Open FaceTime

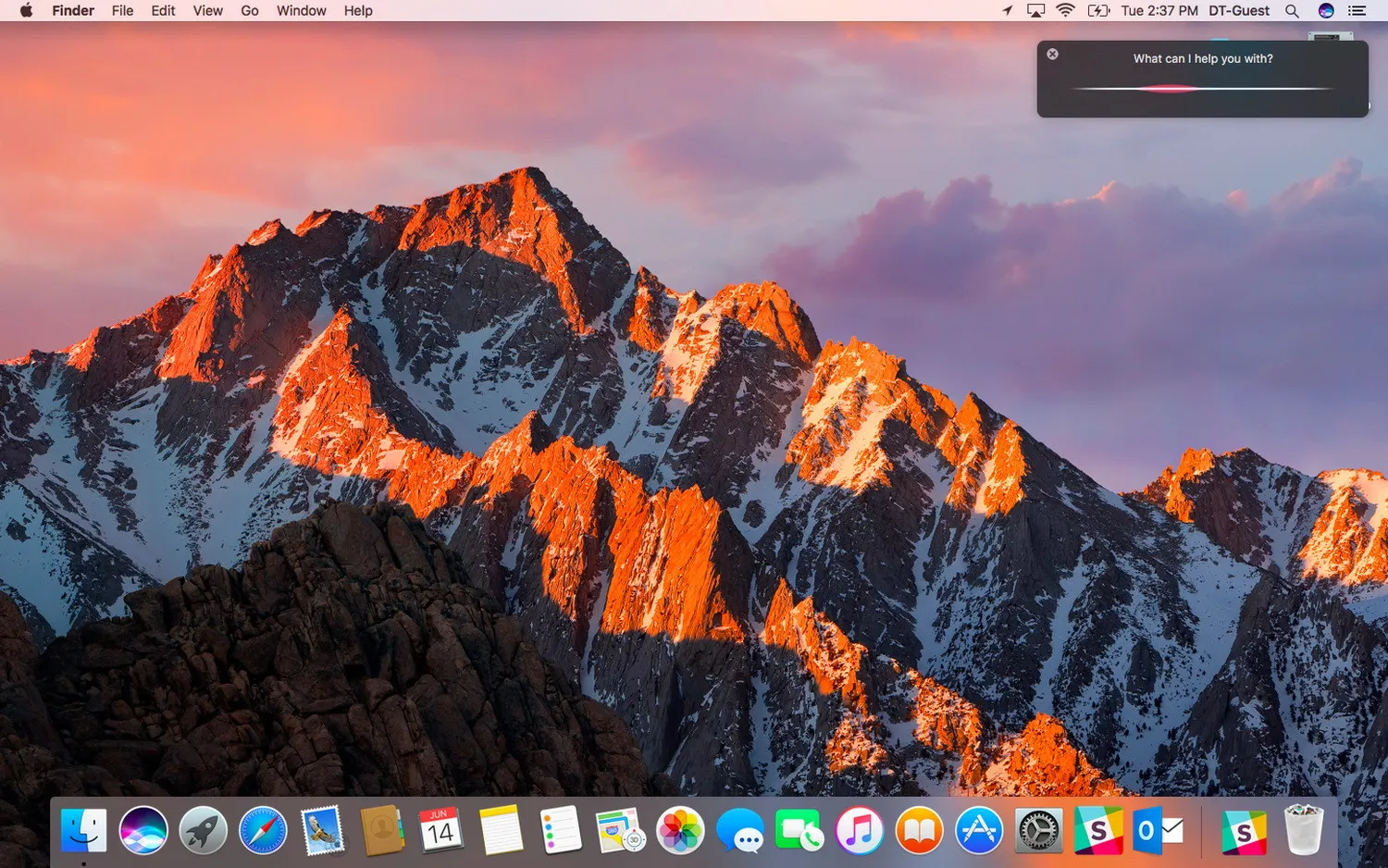point(799,830)
